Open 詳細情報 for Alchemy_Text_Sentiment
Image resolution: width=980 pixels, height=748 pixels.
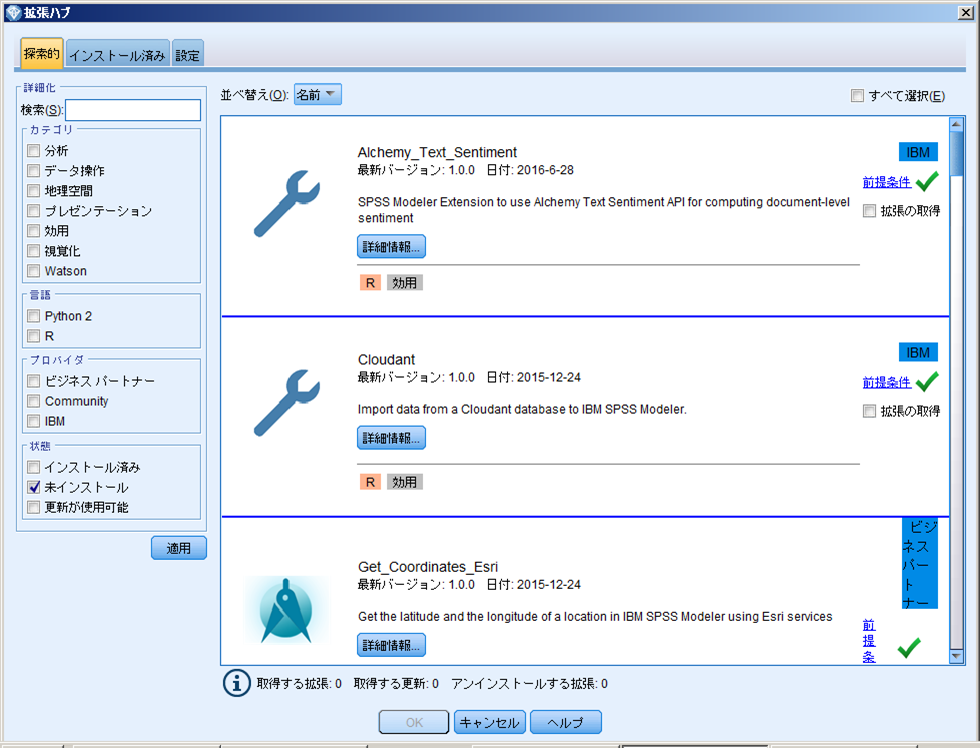click(391, 247)
